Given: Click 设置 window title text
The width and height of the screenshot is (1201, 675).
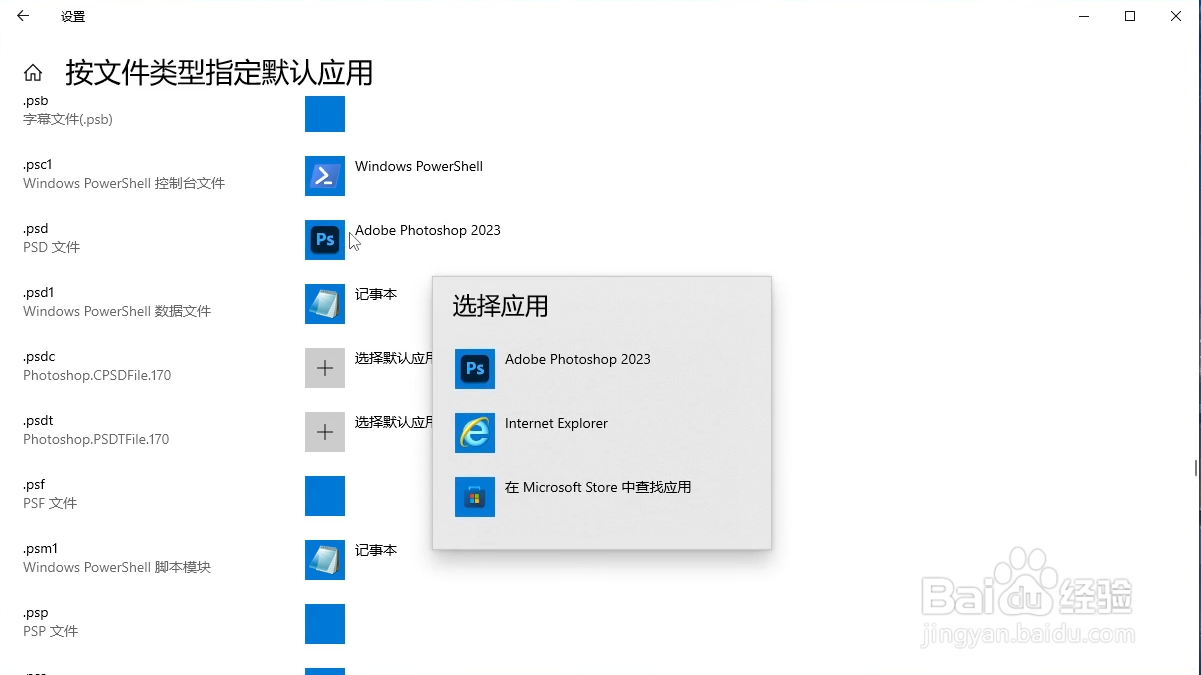Looking at the screenshot, I should pos(73,17).
